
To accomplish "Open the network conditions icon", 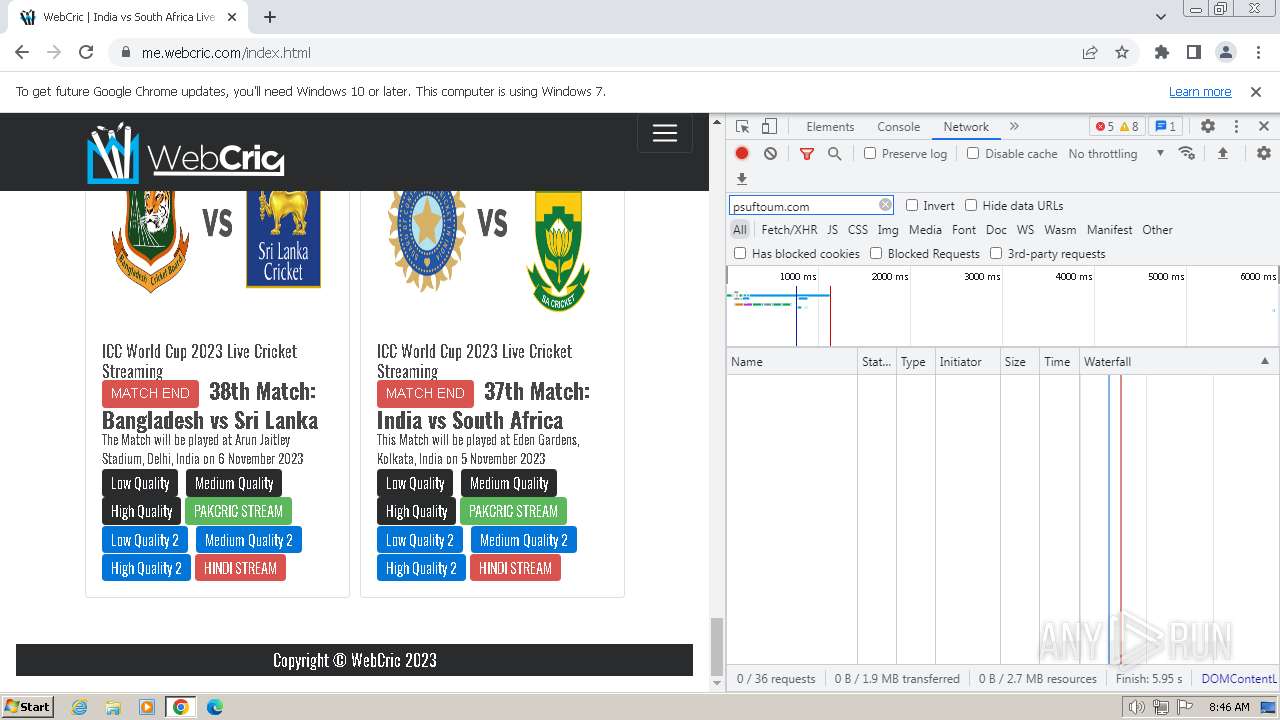I will (x=1187, y=153).
